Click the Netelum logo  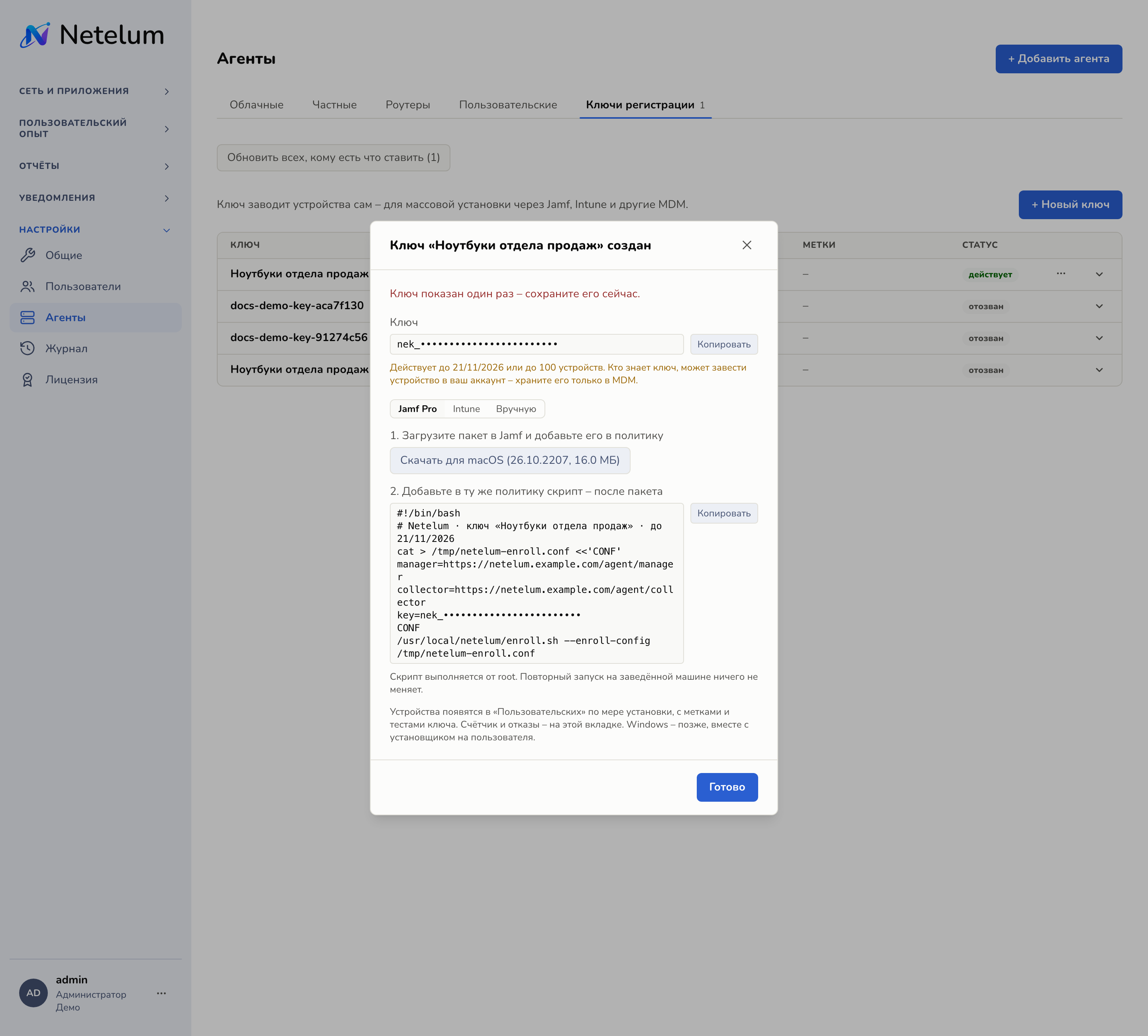pyautogui.click(x=92, y=35)
